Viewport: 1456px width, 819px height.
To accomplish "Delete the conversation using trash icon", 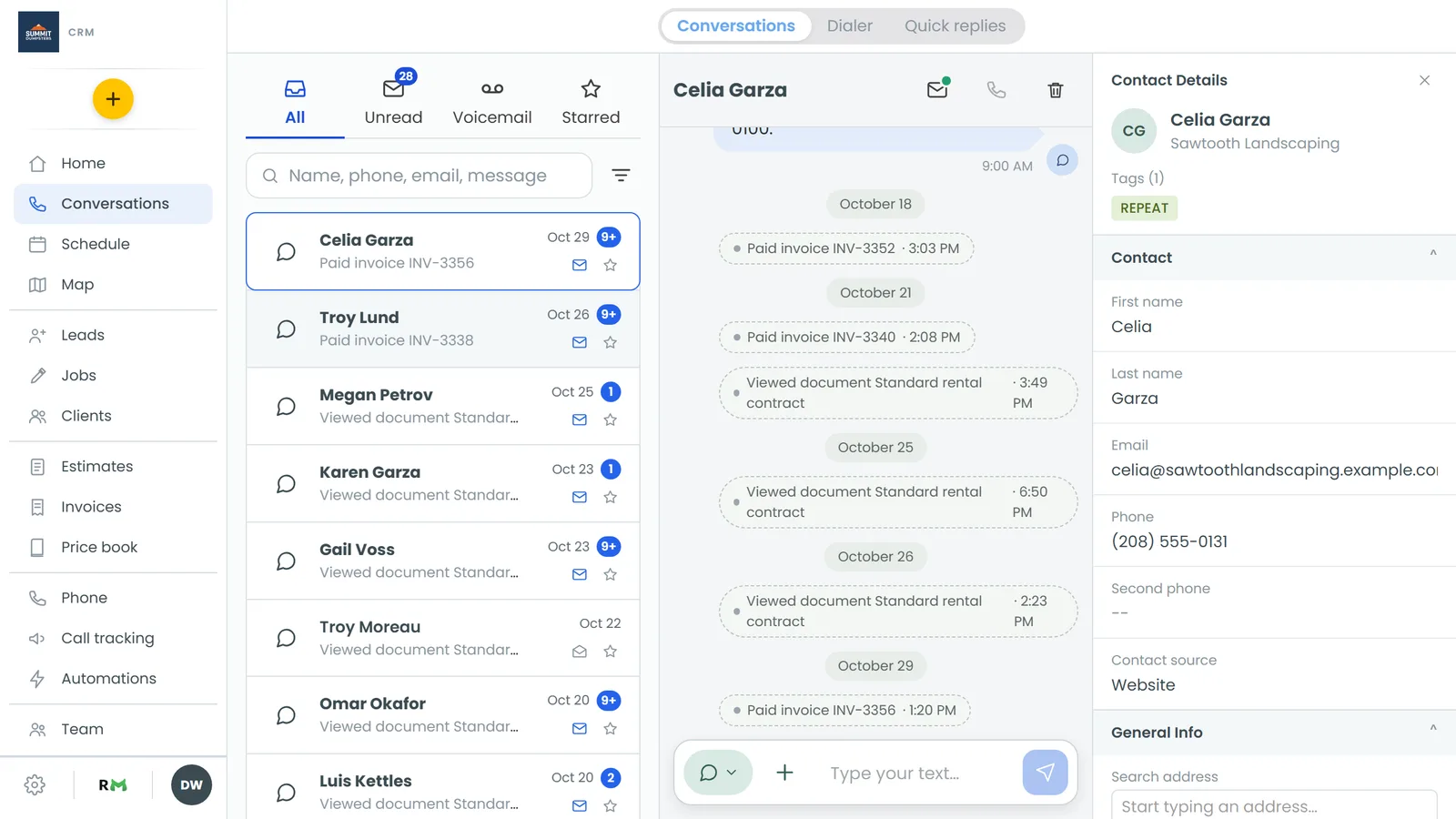I will coord(1056,89).
